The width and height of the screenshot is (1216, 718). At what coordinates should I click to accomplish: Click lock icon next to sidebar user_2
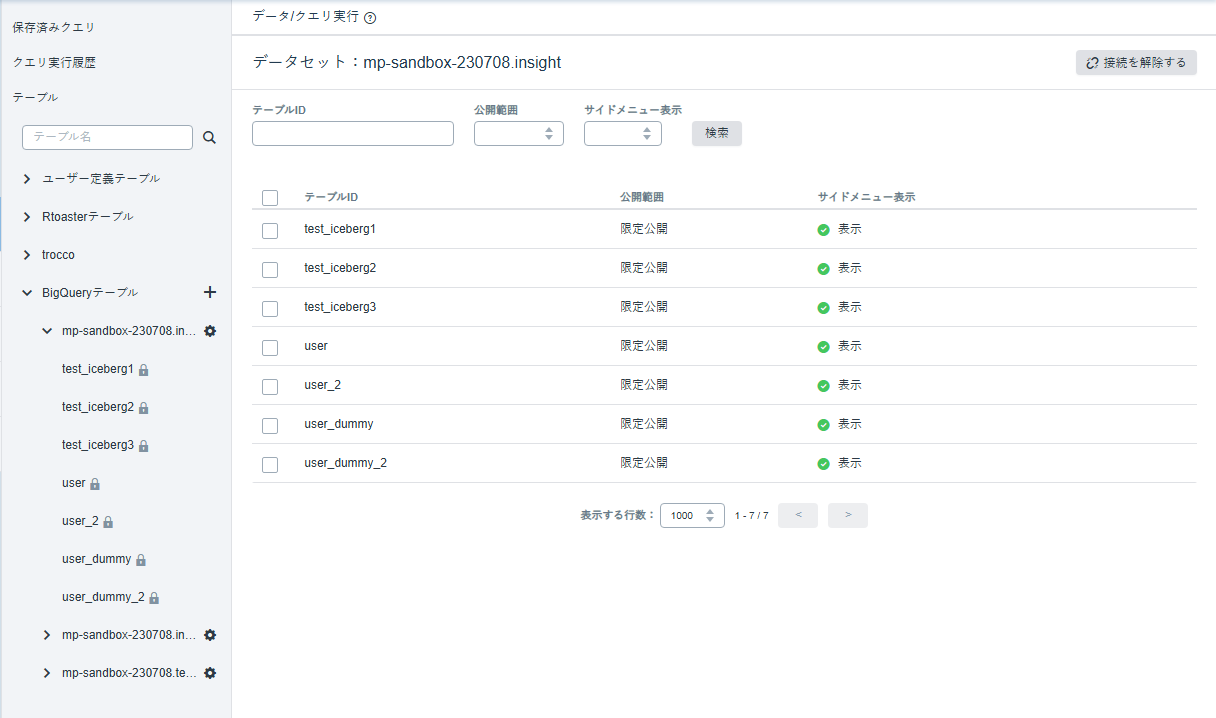(x=108, y=522)
